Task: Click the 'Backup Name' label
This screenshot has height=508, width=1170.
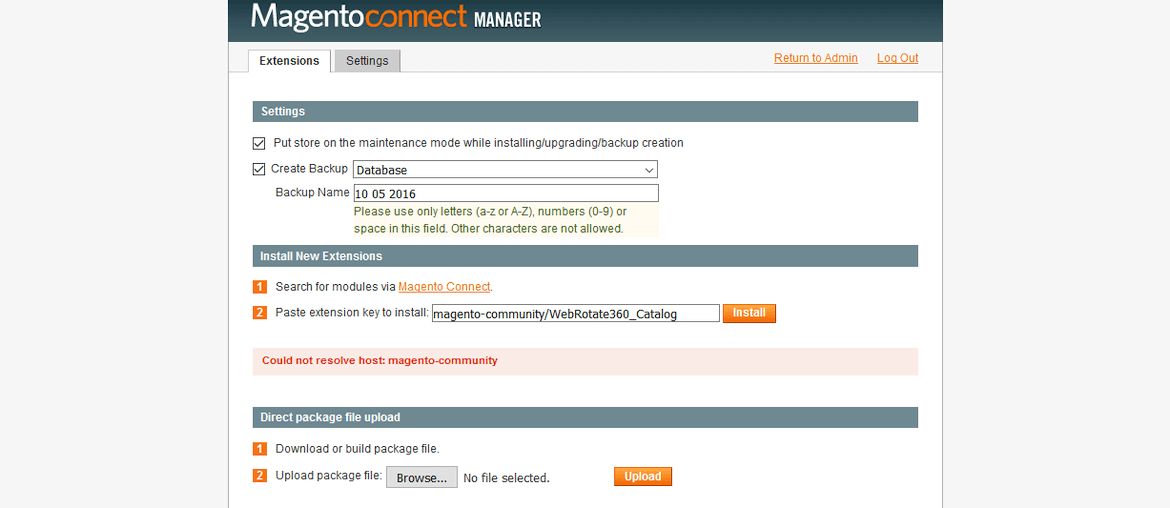Action: [312, 192]
